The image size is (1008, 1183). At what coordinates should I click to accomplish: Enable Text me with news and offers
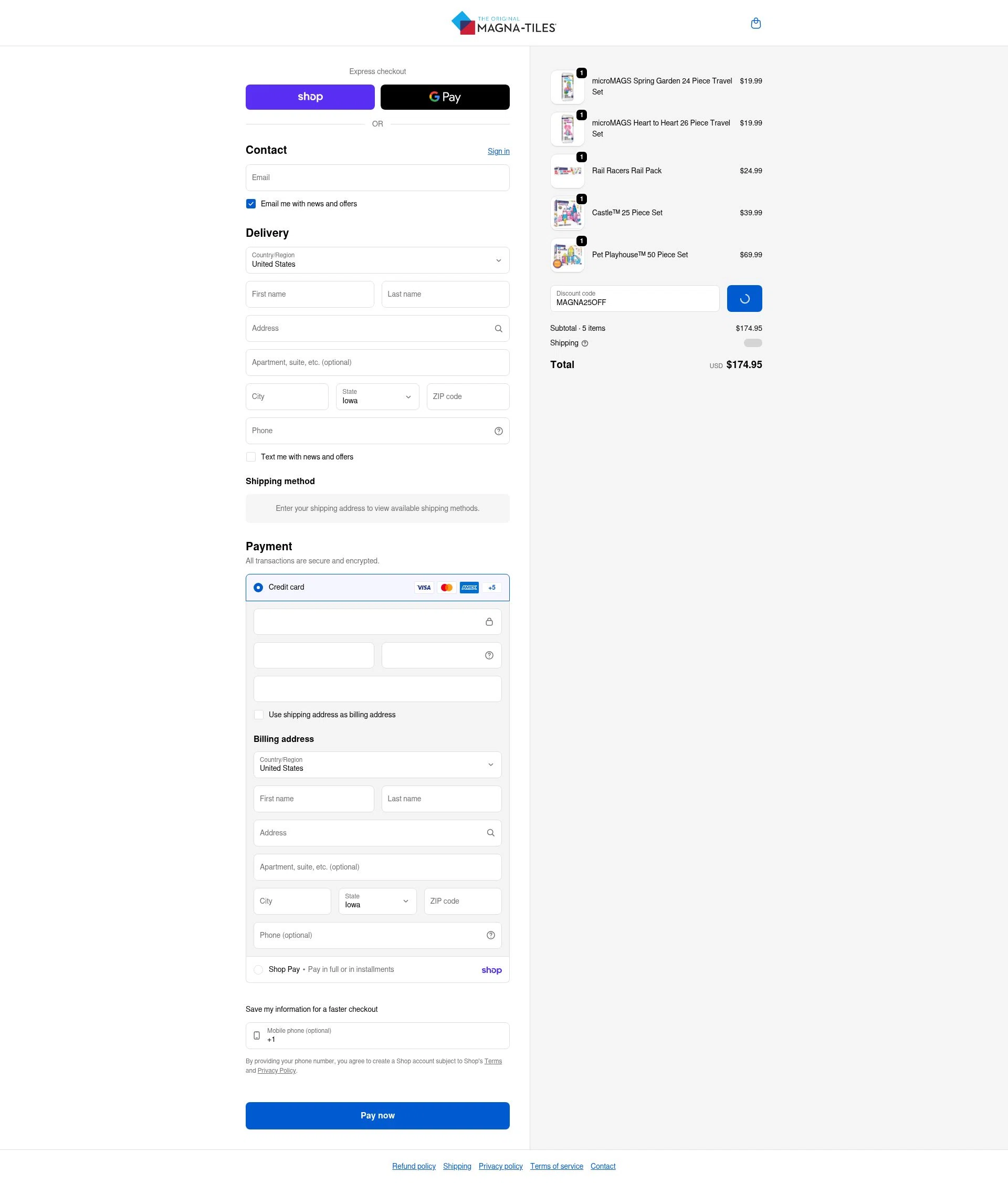(250, 457)
